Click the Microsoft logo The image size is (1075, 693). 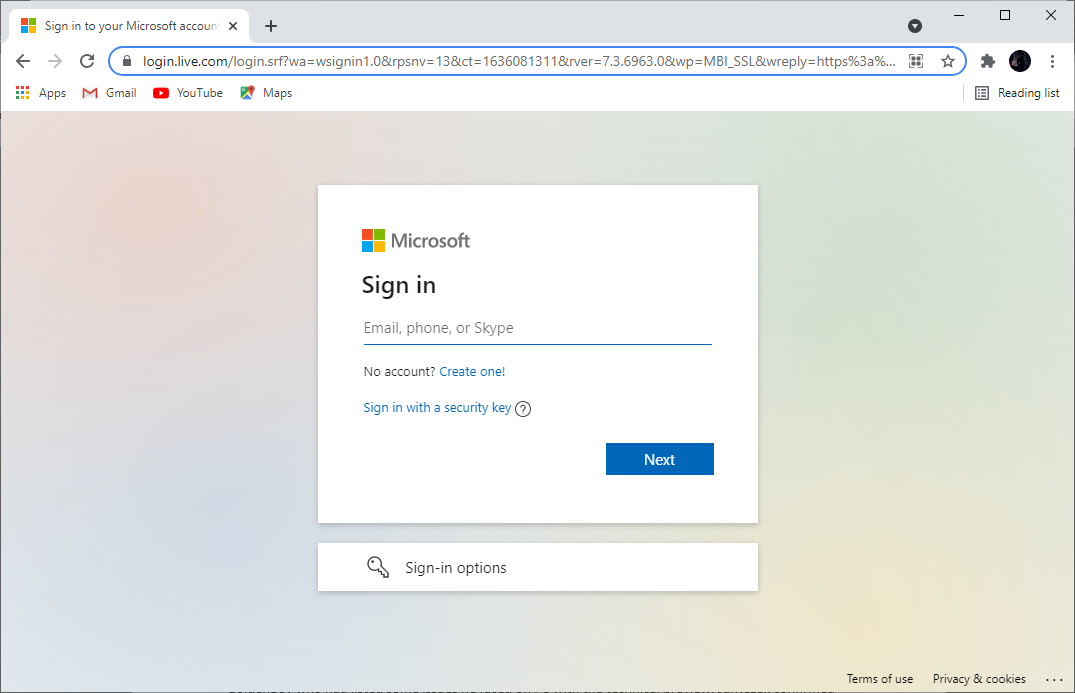coord(415,241)
